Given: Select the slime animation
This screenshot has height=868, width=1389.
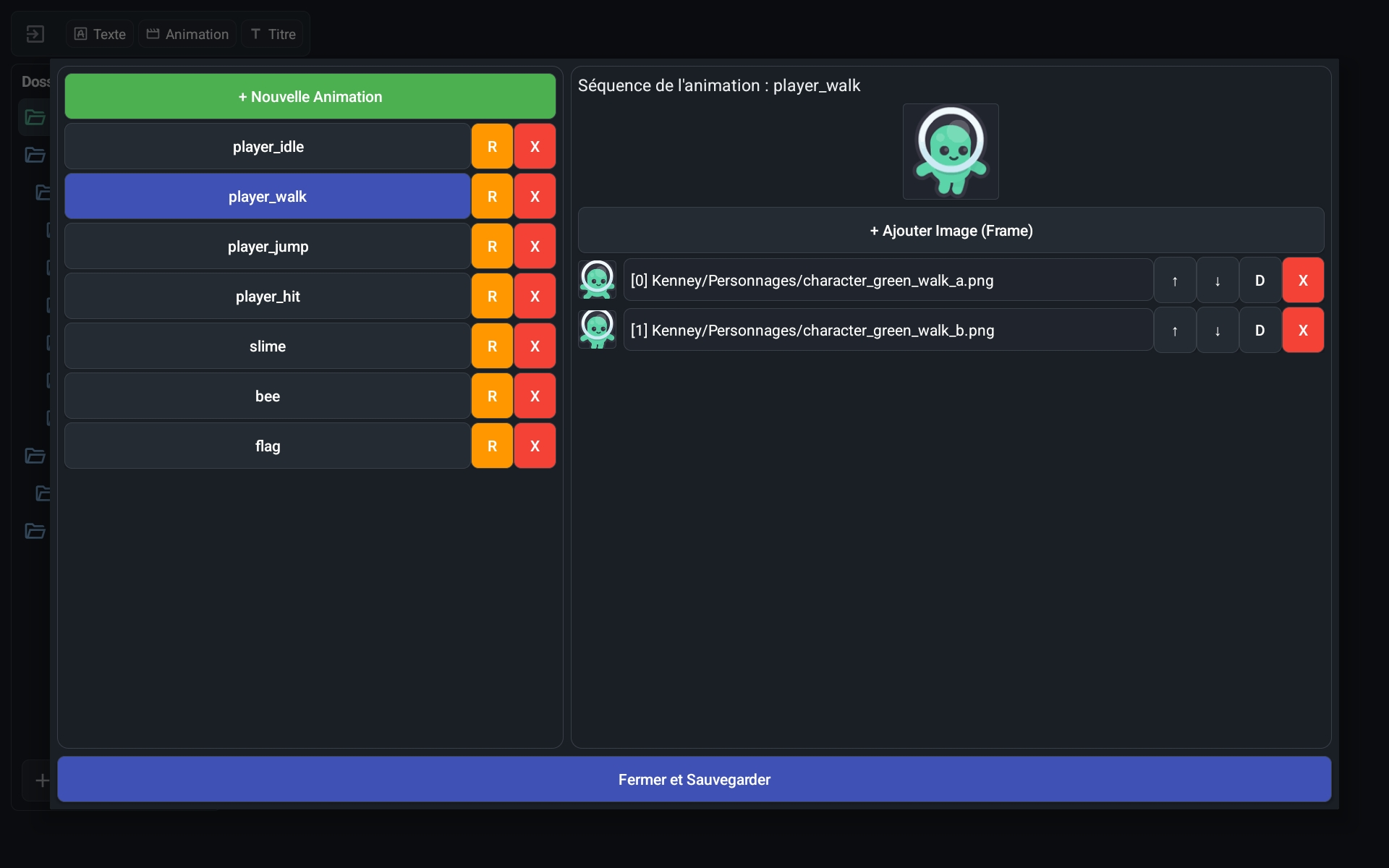Looking at the screenshot, I should click(268, 346).
